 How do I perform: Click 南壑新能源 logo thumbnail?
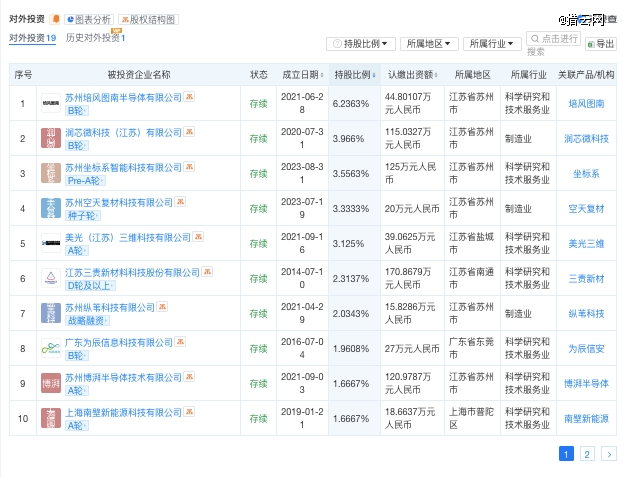point(51,418)
